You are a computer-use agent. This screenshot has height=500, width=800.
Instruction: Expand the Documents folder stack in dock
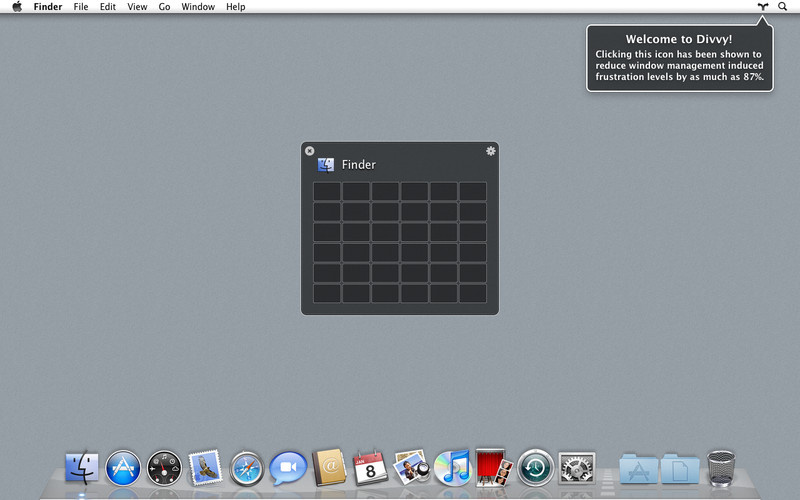pos(679,467)
